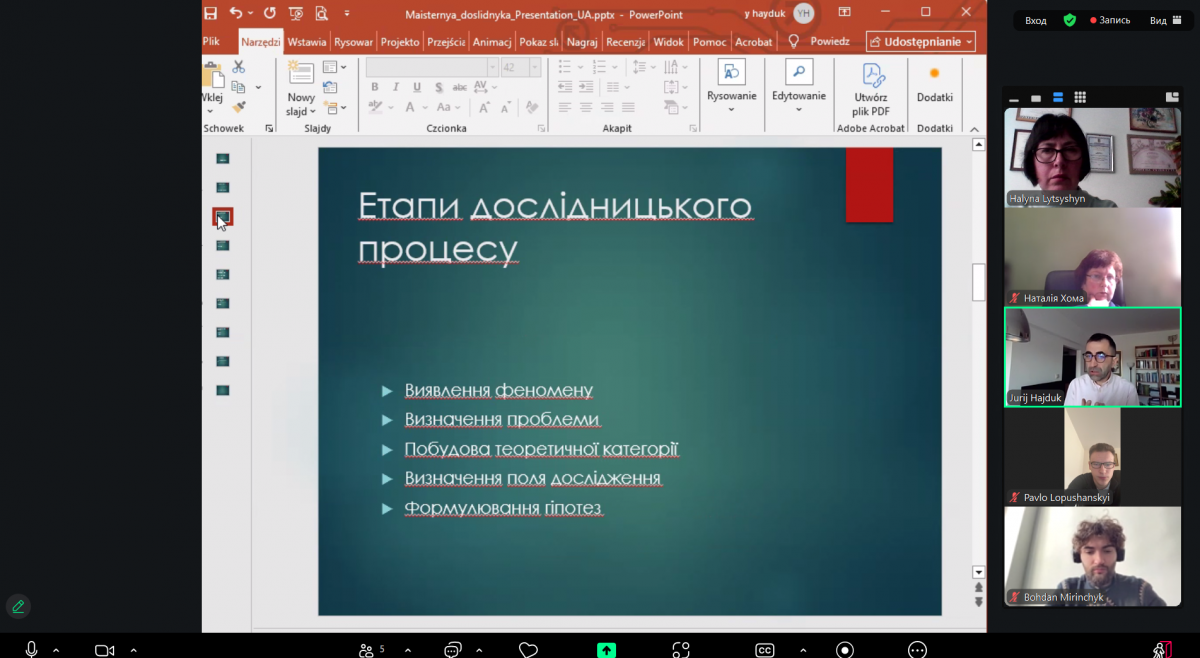Toggle italic text formatting
1200x658 pixels.
coord(397,87)
